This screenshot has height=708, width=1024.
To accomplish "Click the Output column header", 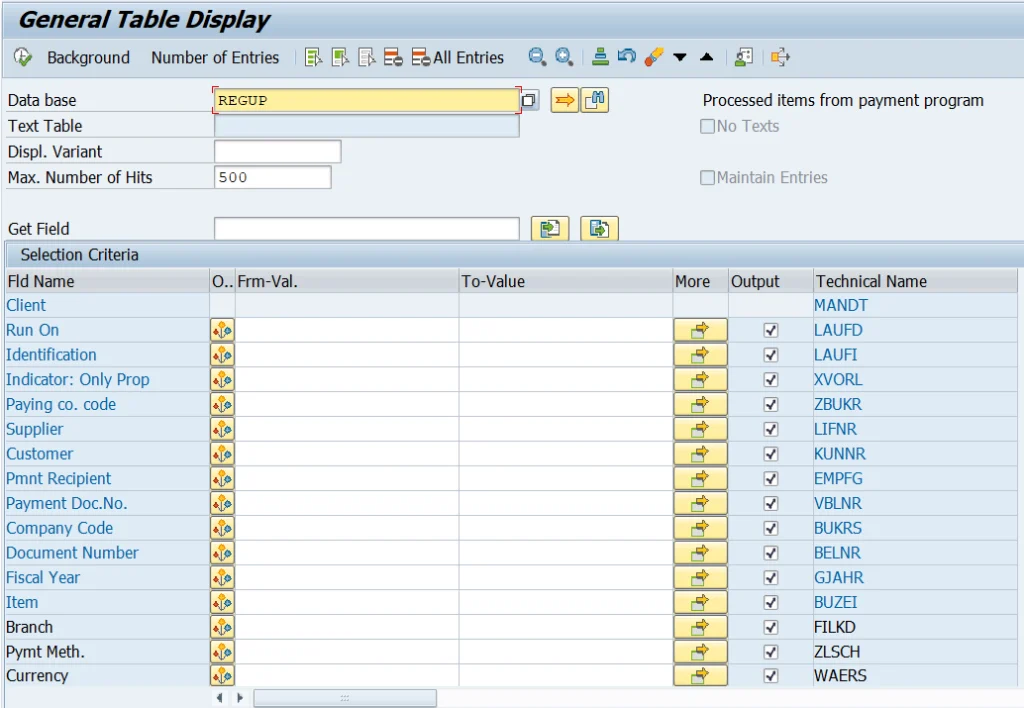I will tap(771, 282).
